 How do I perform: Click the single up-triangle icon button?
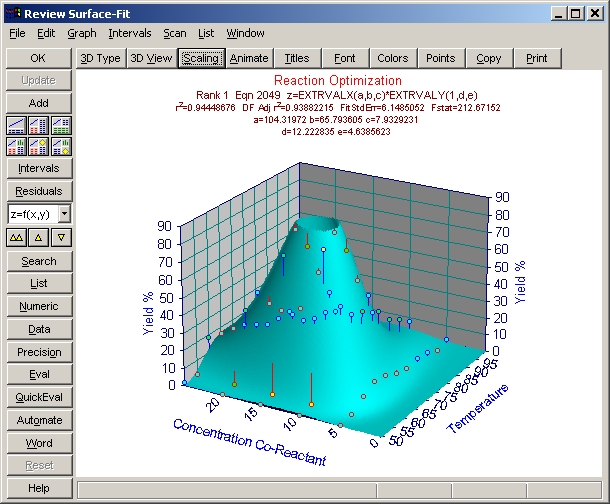[x=39, y=237]
